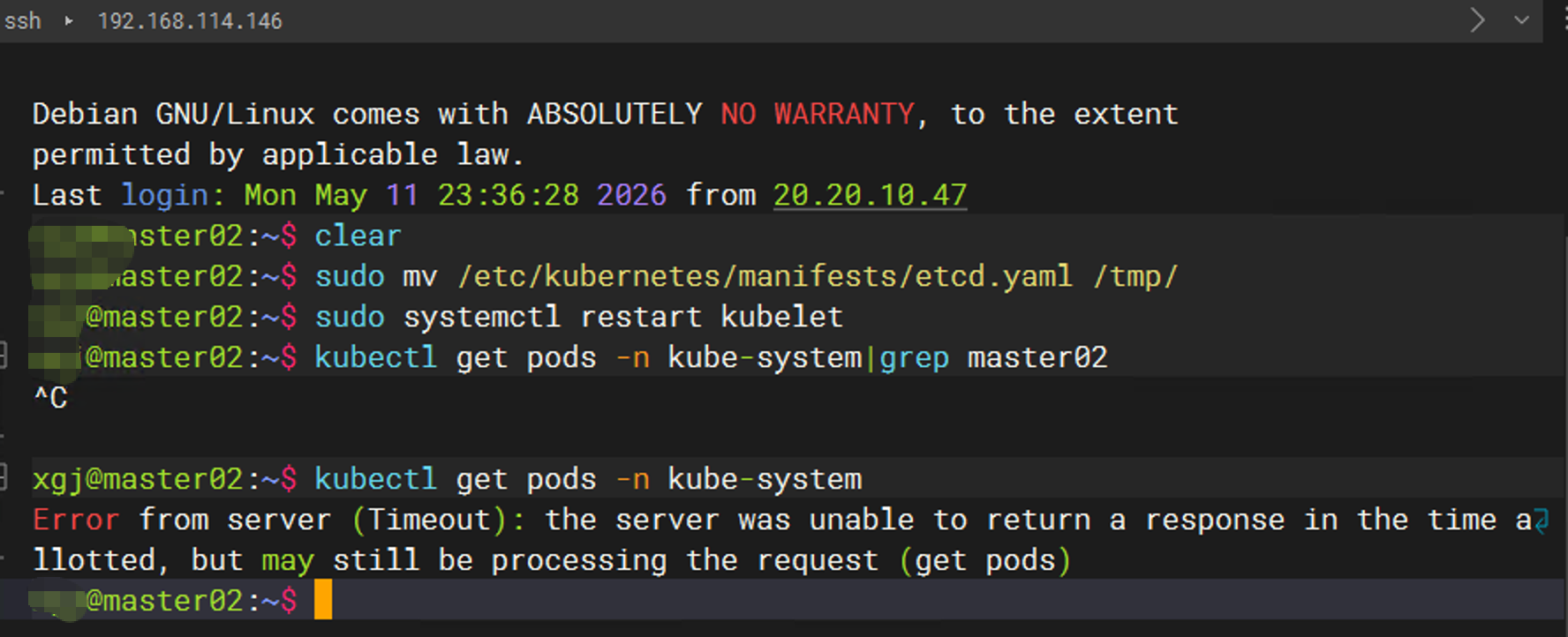Click the blue grep word in the command
This screenshot has height=637, width=1568.
[x=915, y=357]
